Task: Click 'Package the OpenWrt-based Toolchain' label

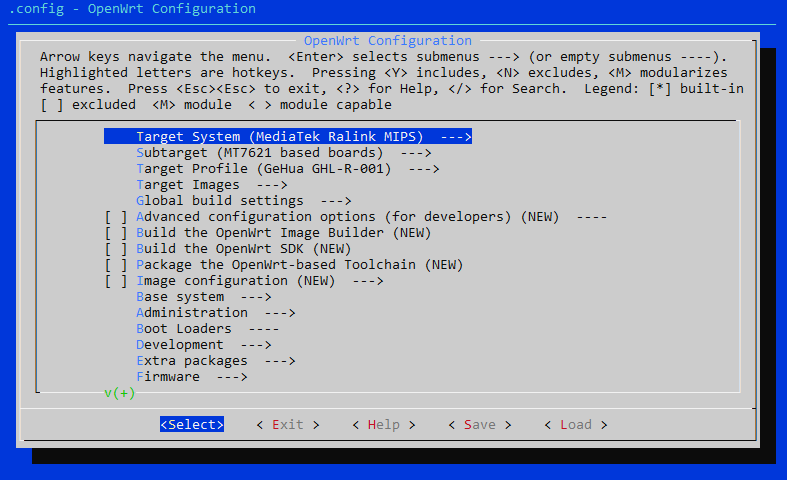Action: coord(276,265)
